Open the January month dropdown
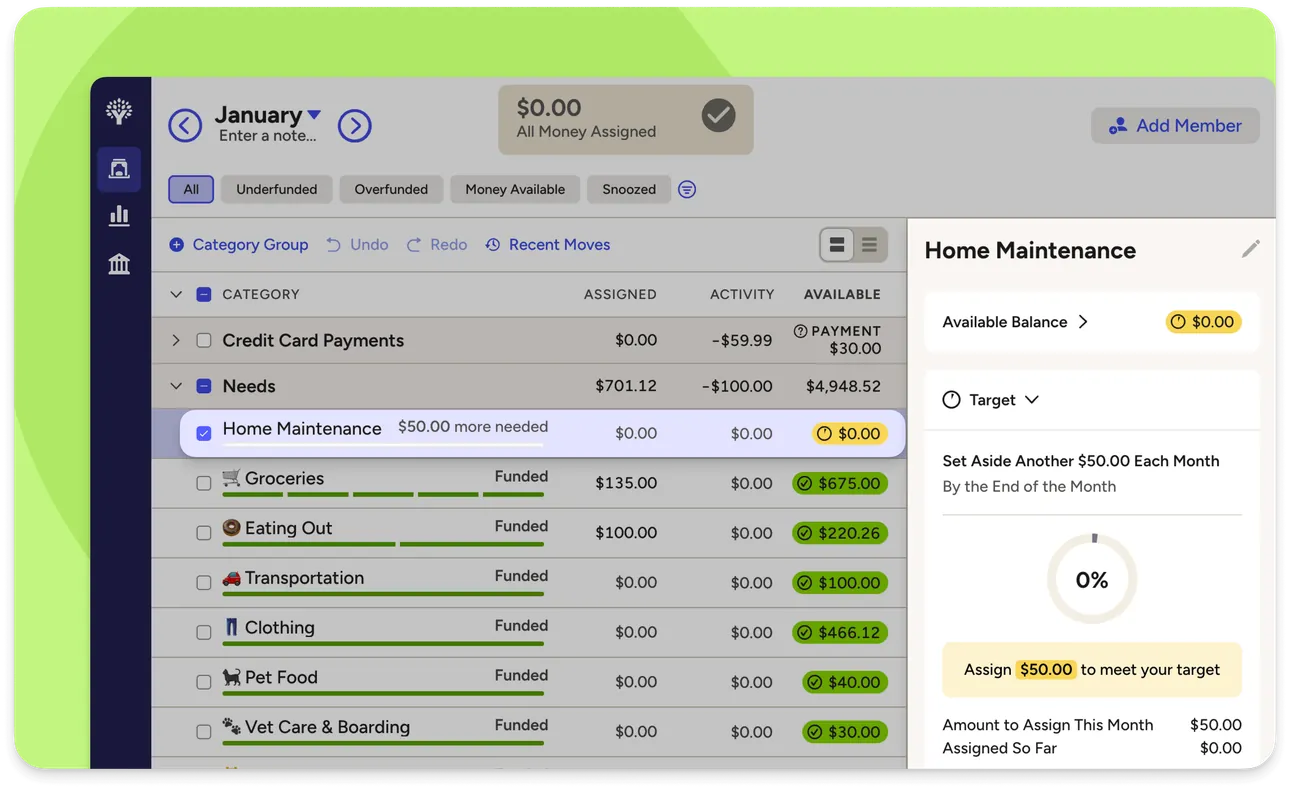Viewport: 1290px width, 790px height. [268, 115]
